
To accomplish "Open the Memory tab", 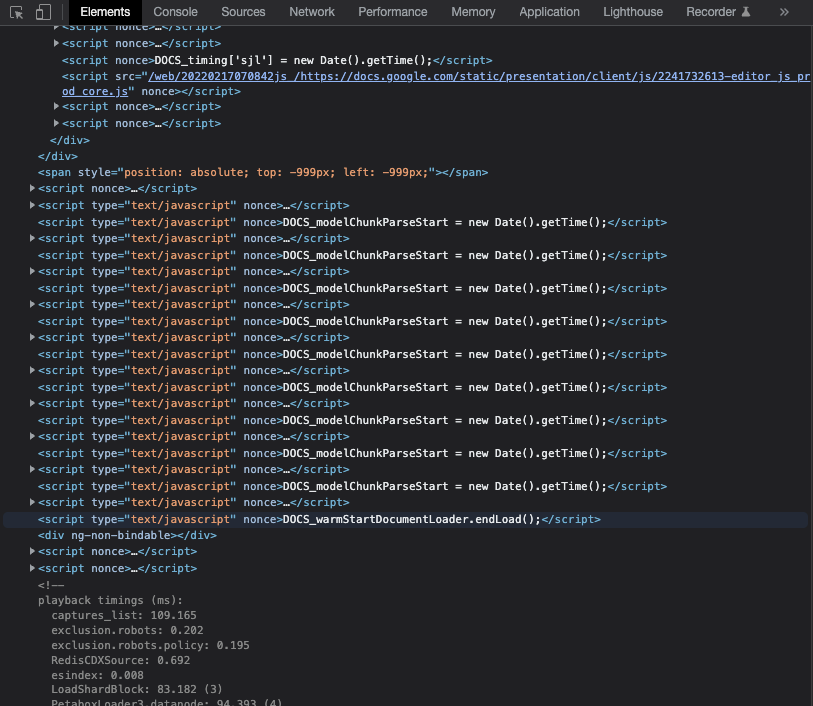I will tap(473, 12).
